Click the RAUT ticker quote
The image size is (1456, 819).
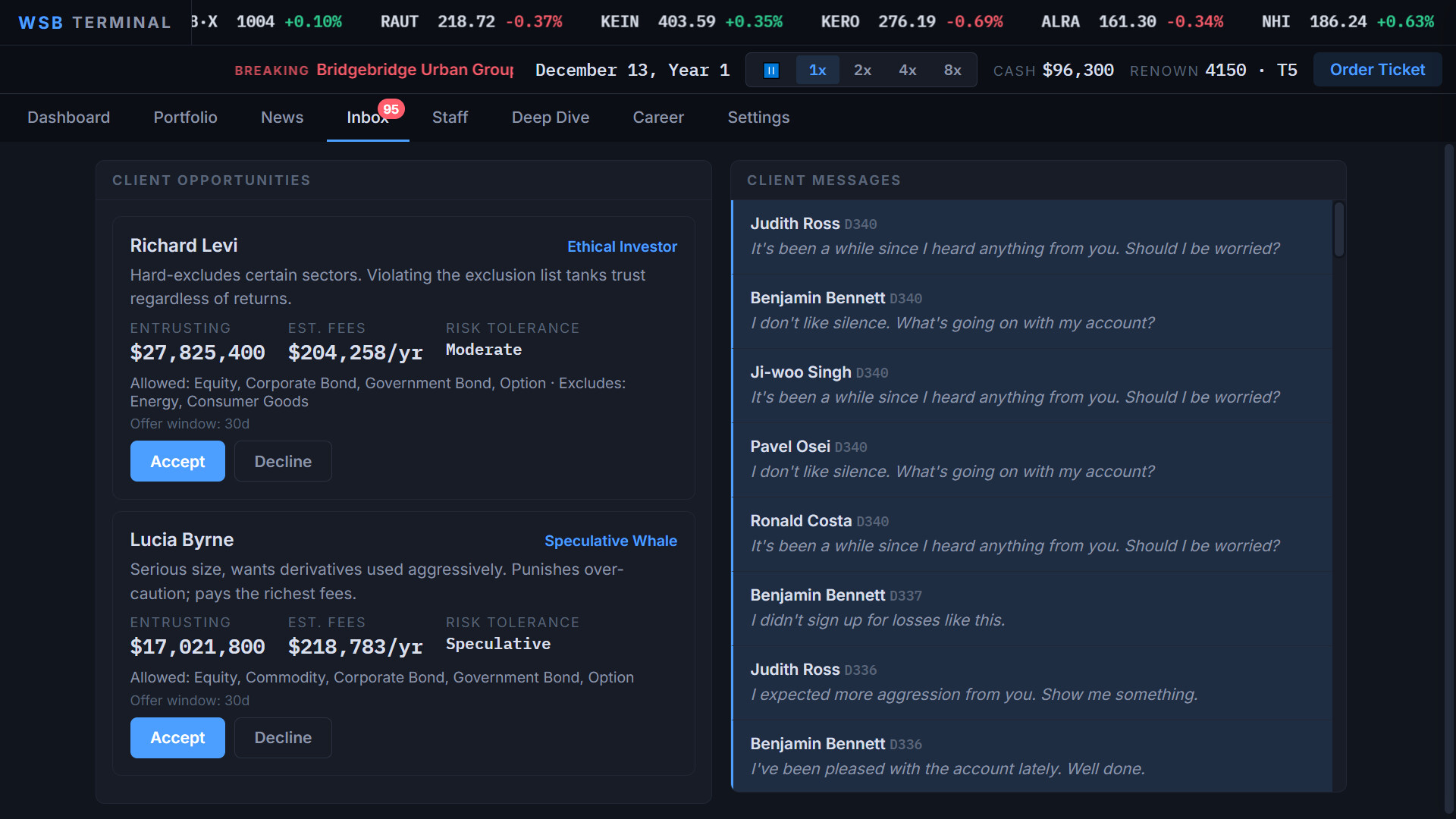pos(471,22)
